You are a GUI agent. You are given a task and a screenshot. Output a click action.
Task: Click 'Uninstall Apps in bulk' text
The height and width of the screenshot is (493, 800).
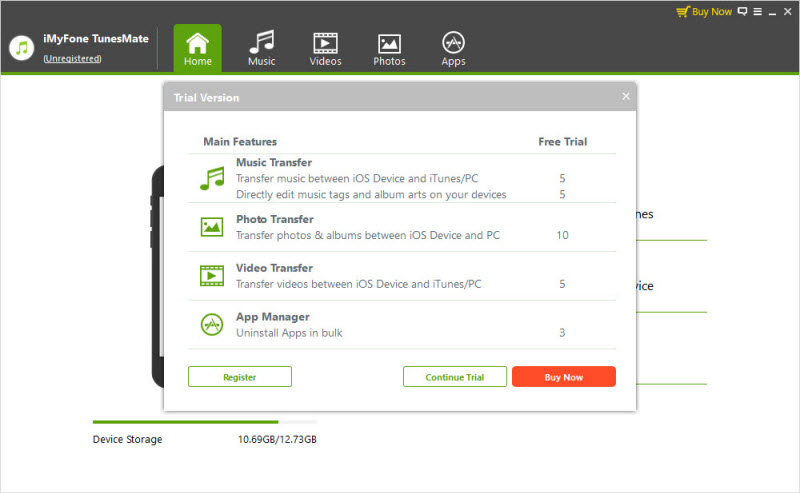(x=289, y=333)
